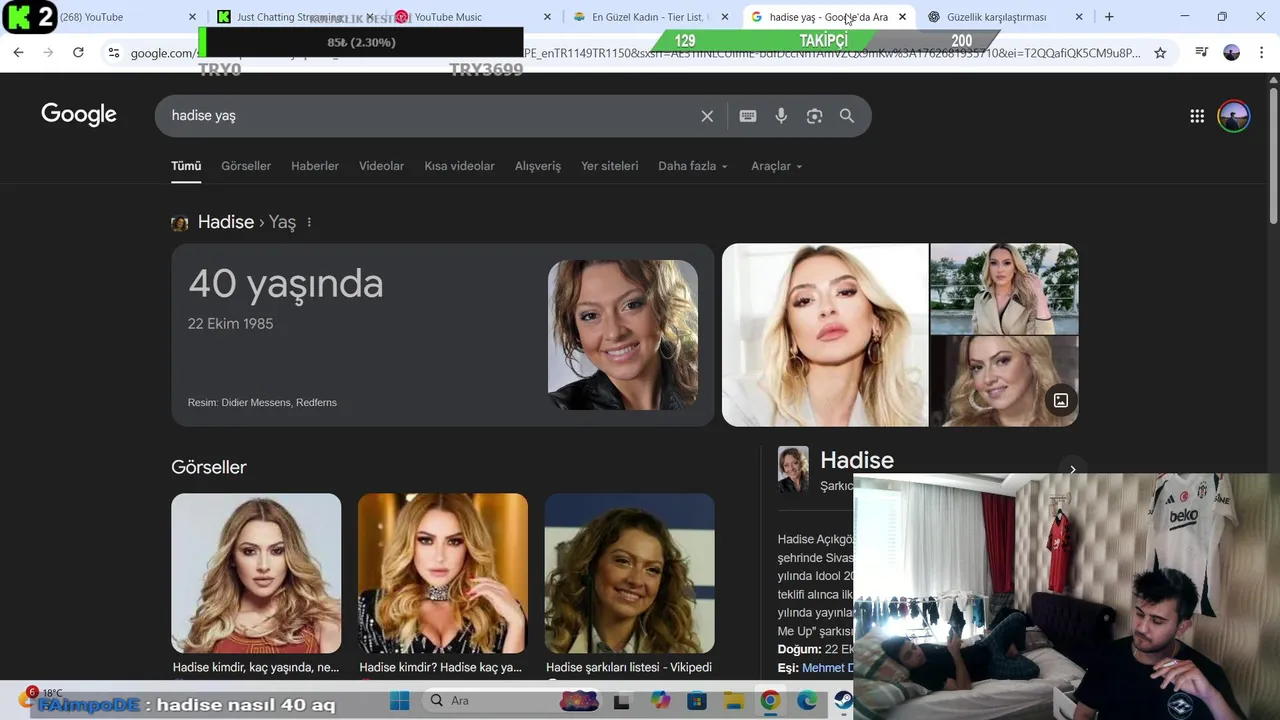Switch to the Haberler tab

[315, 166]
